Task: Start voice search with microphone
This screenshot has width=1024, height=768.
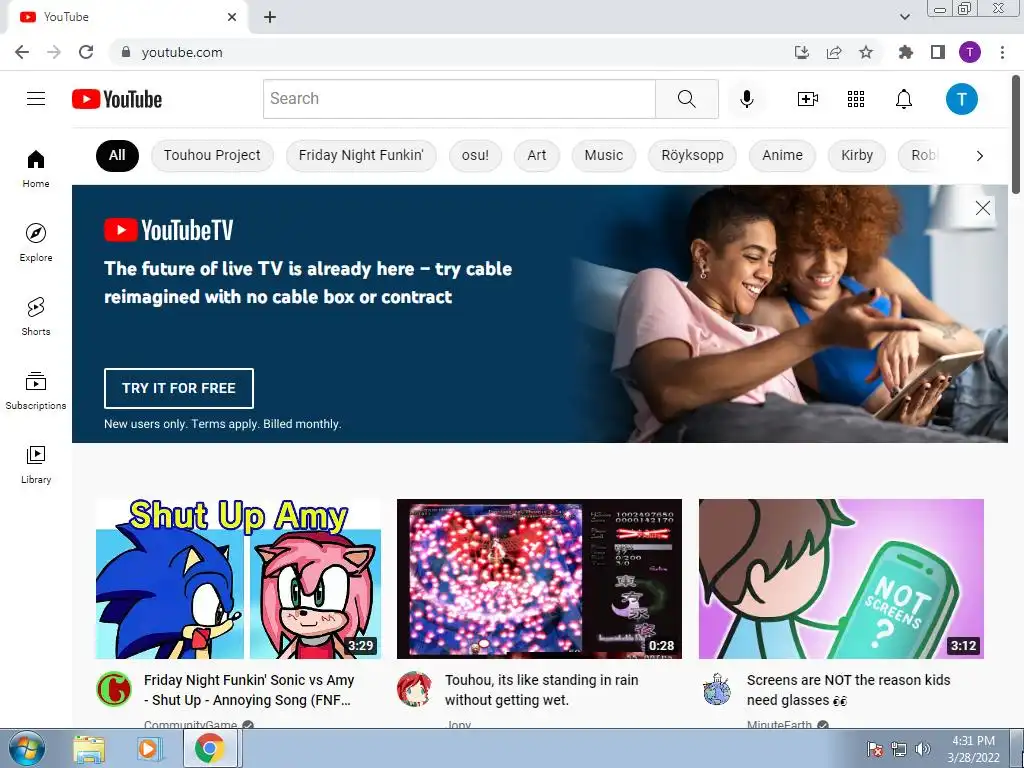Action: pyautogui.click(x=747, y=99)
